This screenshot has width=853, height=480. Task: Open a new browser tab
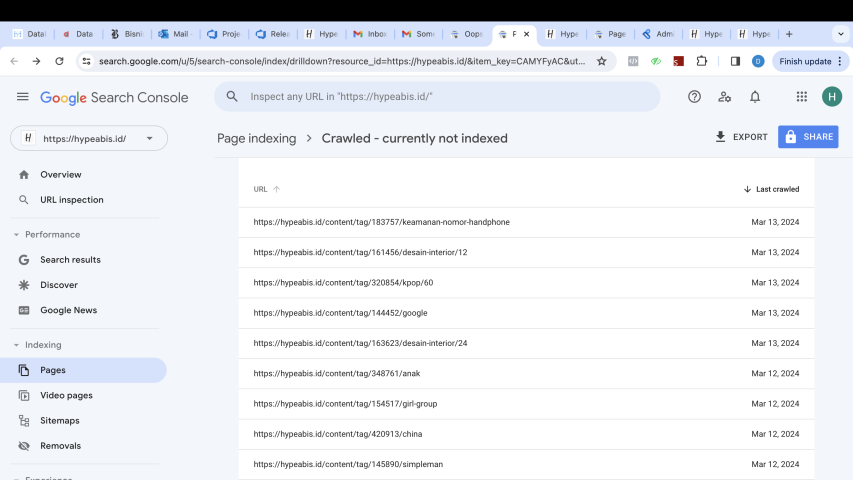click(789, 34)
